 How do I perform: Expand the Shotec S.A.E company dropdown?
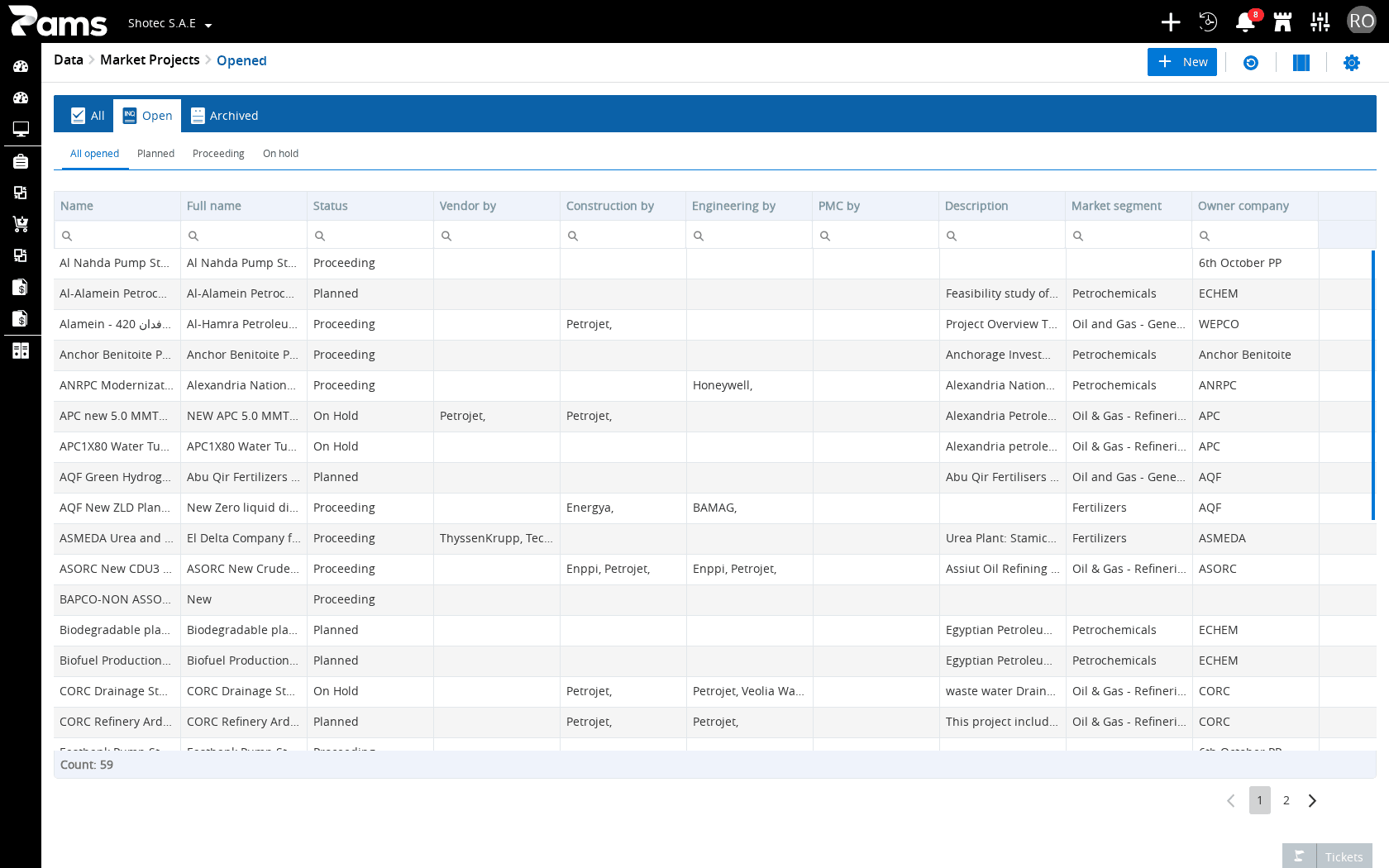(170, 23)
